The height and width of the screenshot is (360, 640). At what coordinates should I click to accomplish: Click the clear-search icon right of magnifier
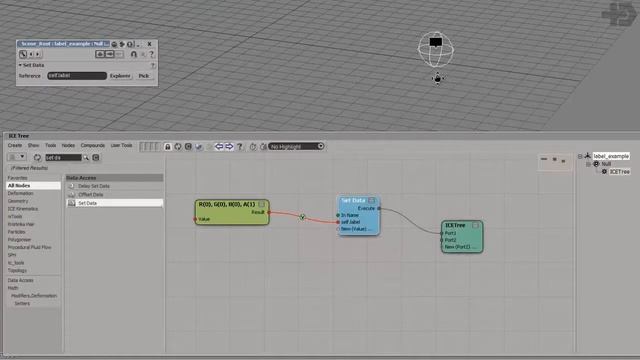click(x=96, y=158)
